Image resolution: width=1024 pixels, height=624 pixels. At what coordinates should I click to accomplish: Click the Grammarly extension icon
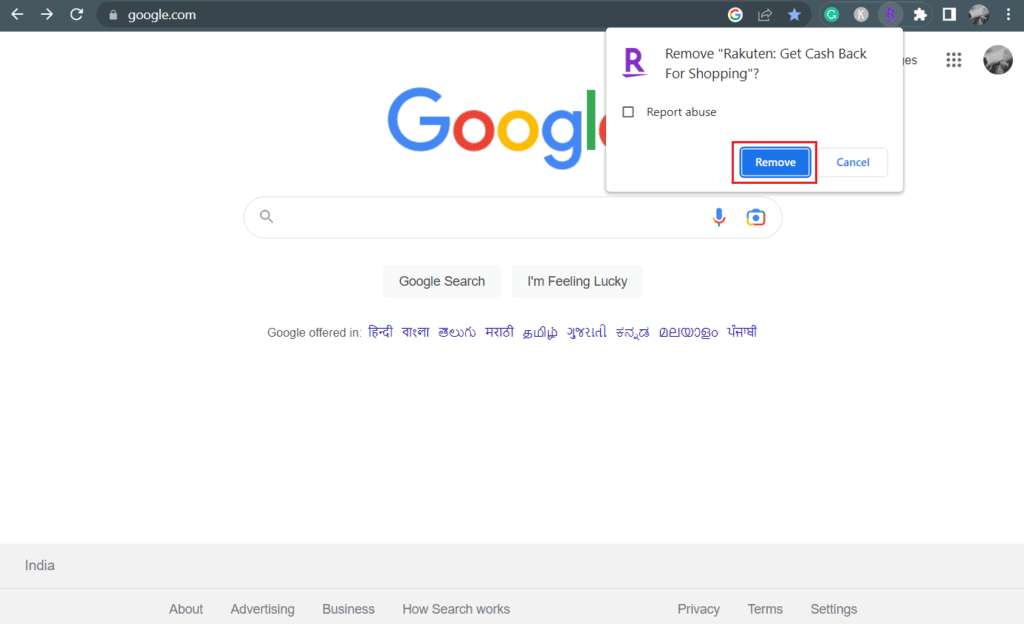(831, 15)
